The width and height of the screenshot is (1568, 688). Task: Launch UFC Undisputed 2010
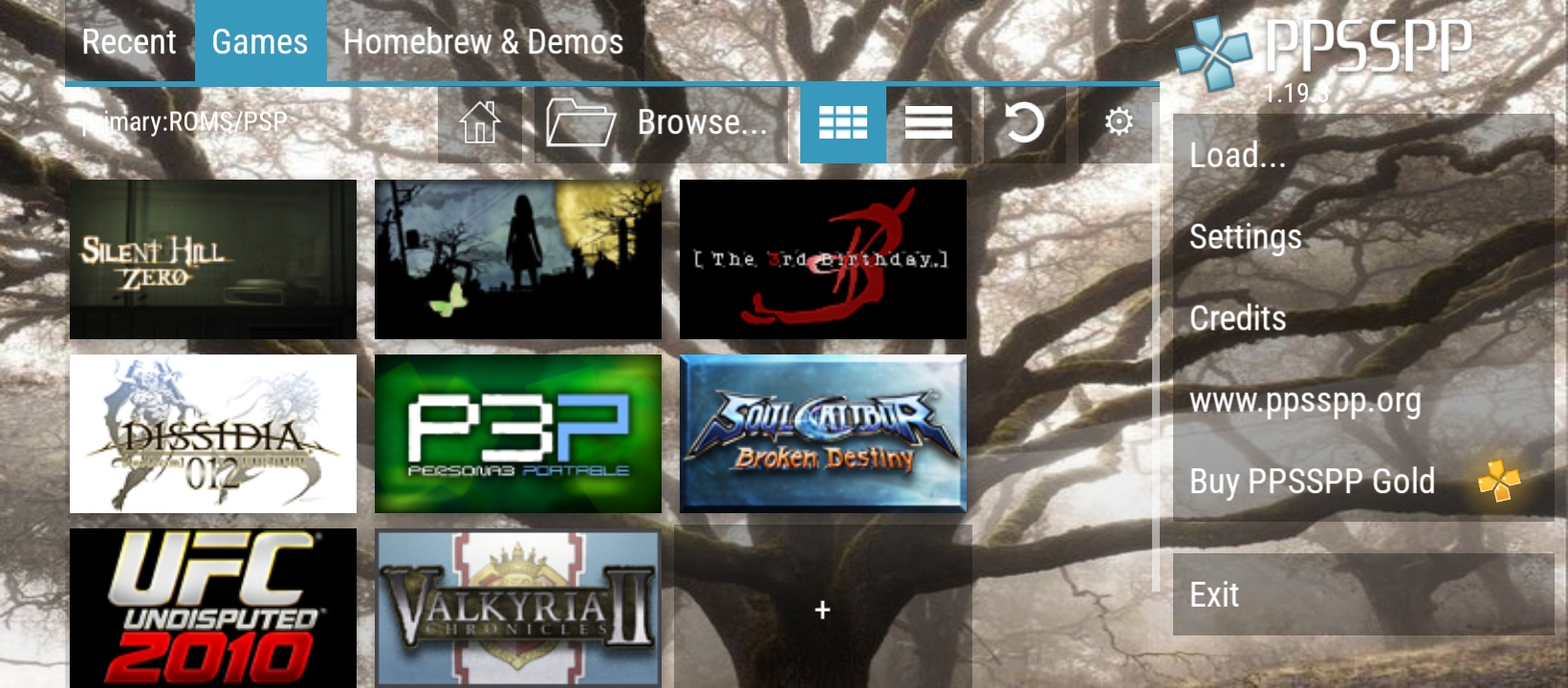[213, 608]
